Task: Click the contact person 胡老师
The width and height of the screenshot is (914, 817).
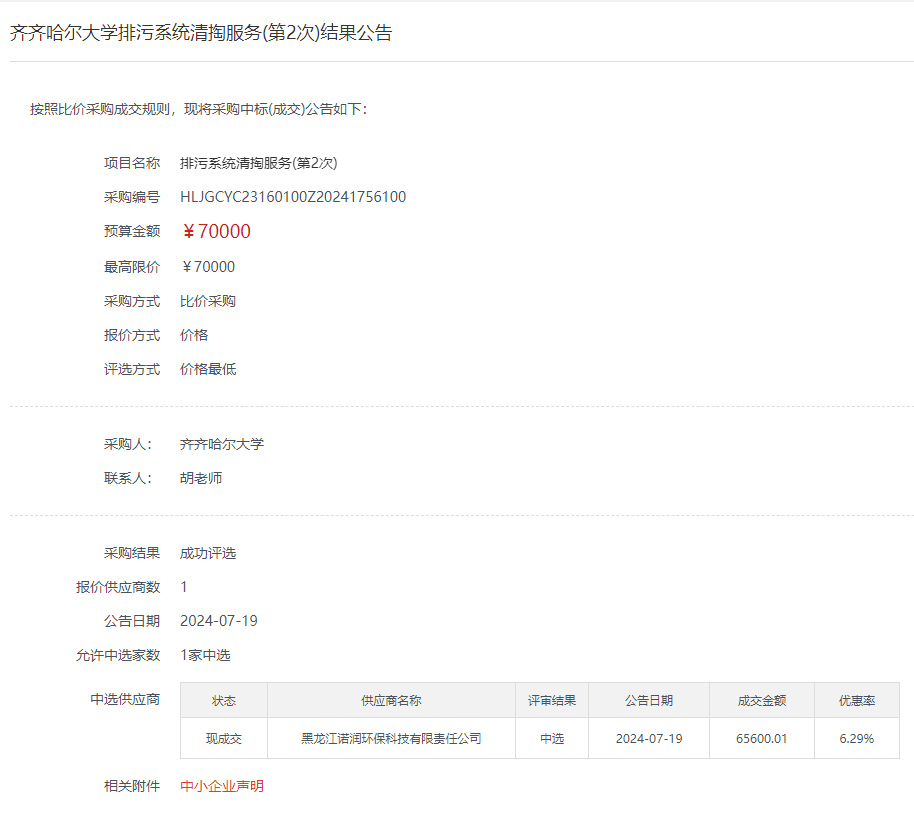Action: (x=201, y=478)
